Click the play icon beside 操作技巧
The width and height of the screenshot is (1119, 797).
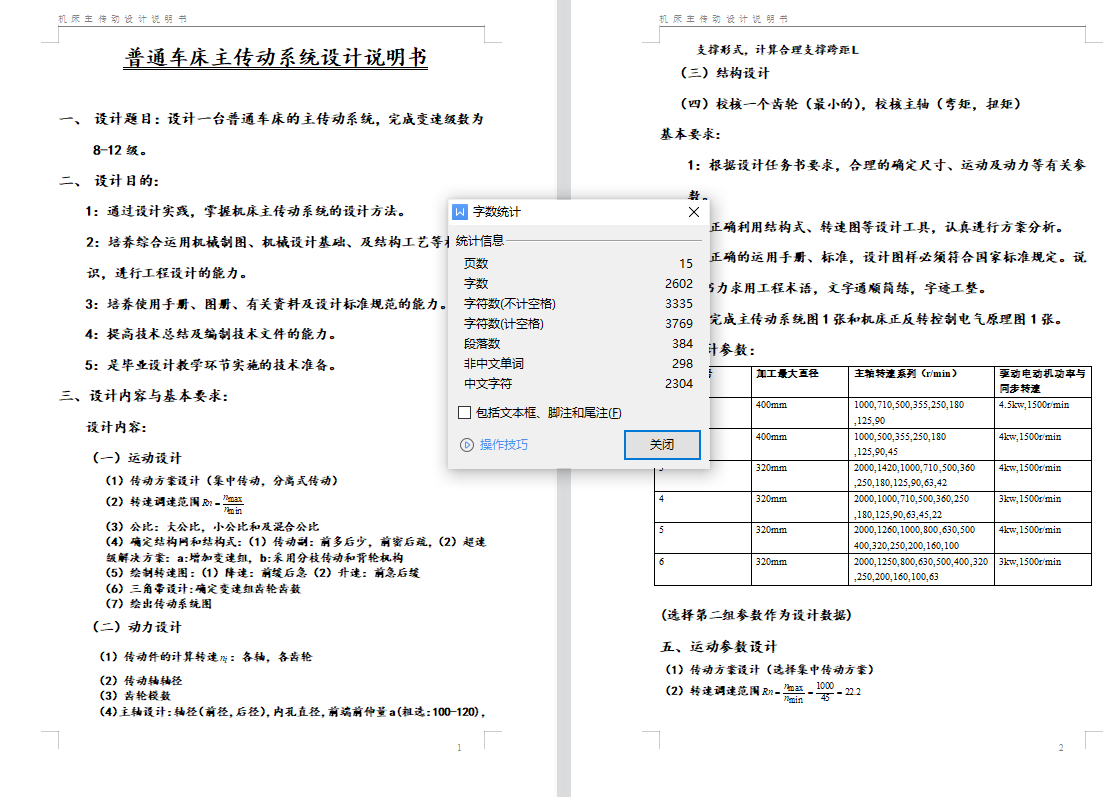pyautogui.click(x=466, y=445)
